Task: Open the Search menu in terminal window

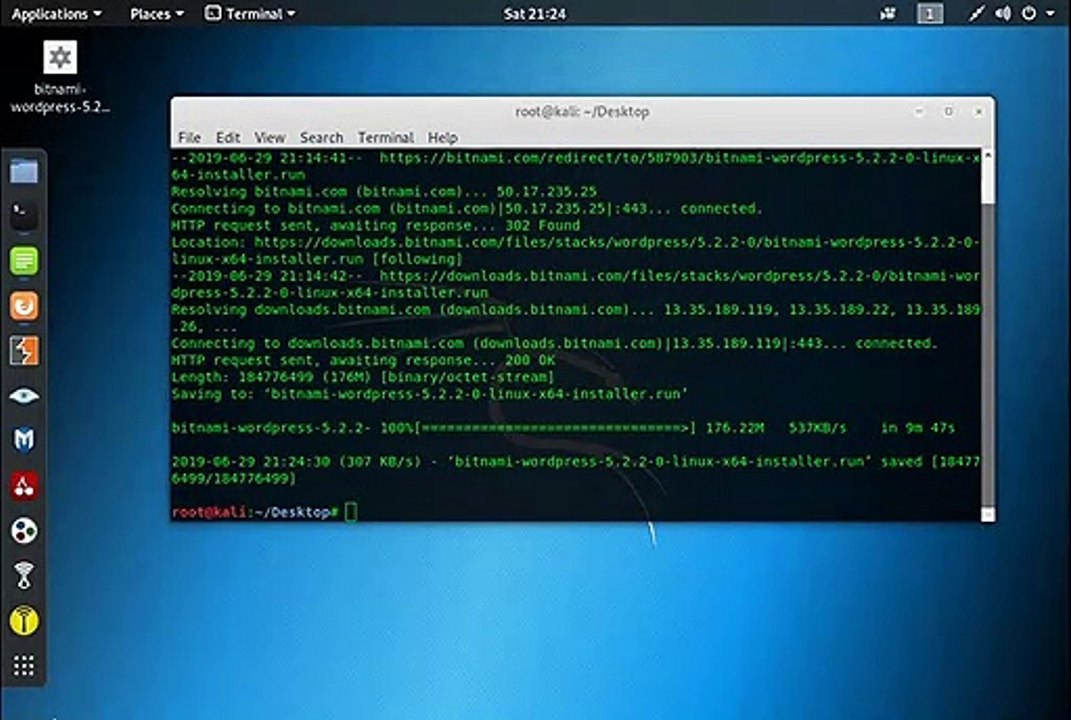Action: pos(321,137)
